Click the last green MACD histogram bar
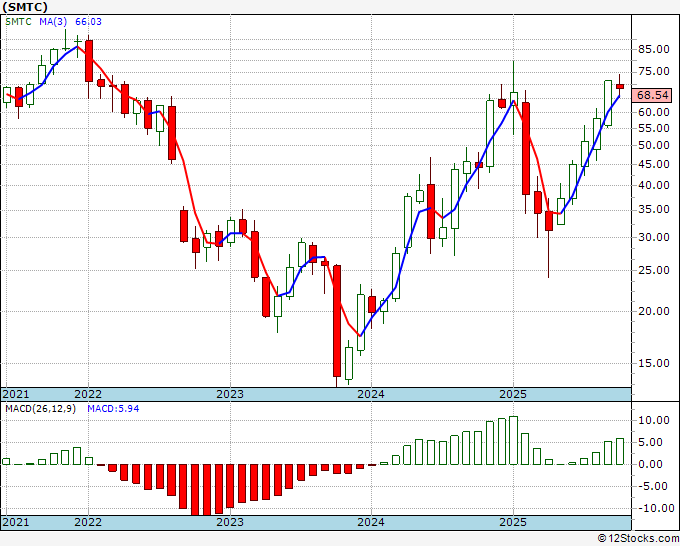The image size is (680, 546). (x=620, y=451)
